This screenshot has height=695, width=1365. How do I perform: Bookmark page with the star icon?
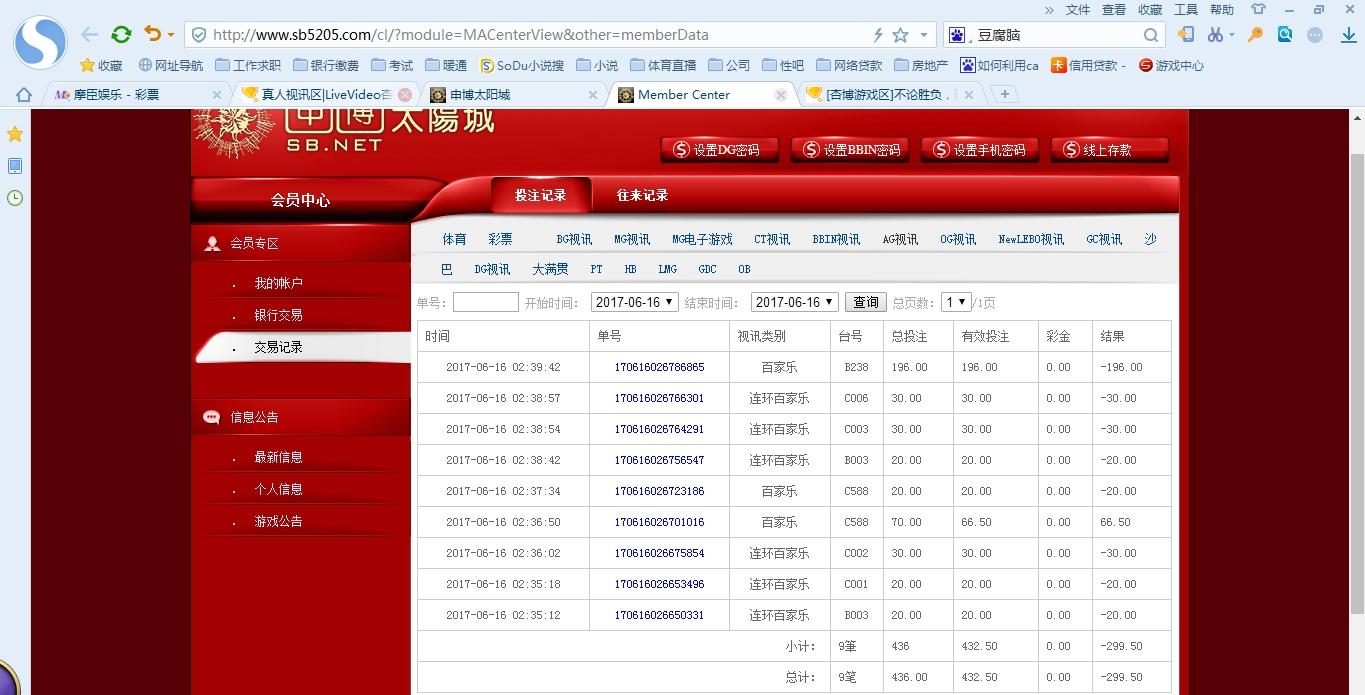(x=900, y=35)
